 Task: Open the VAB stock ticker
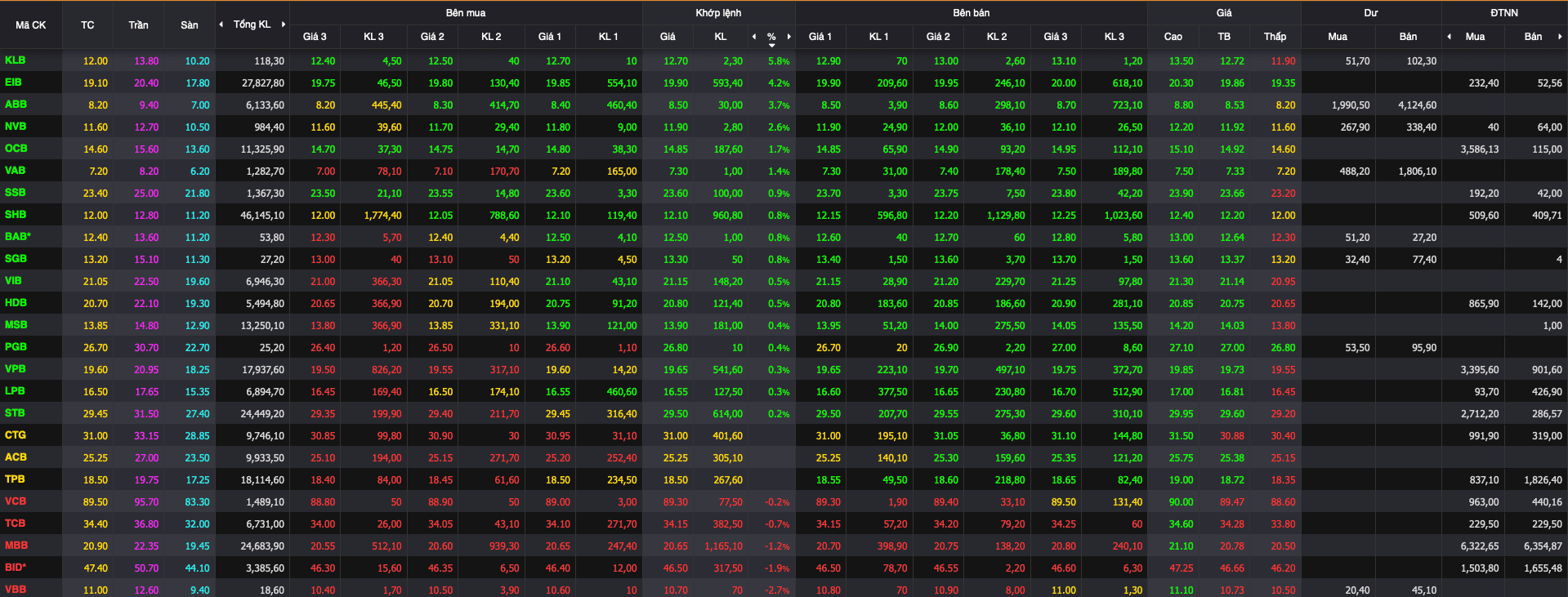click(x=15, y=171)
